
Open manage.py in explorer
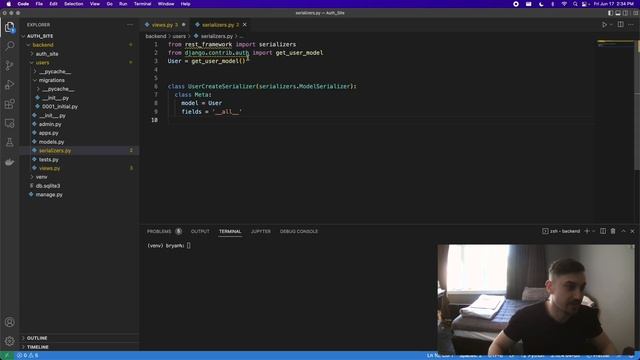coord(49,195)
